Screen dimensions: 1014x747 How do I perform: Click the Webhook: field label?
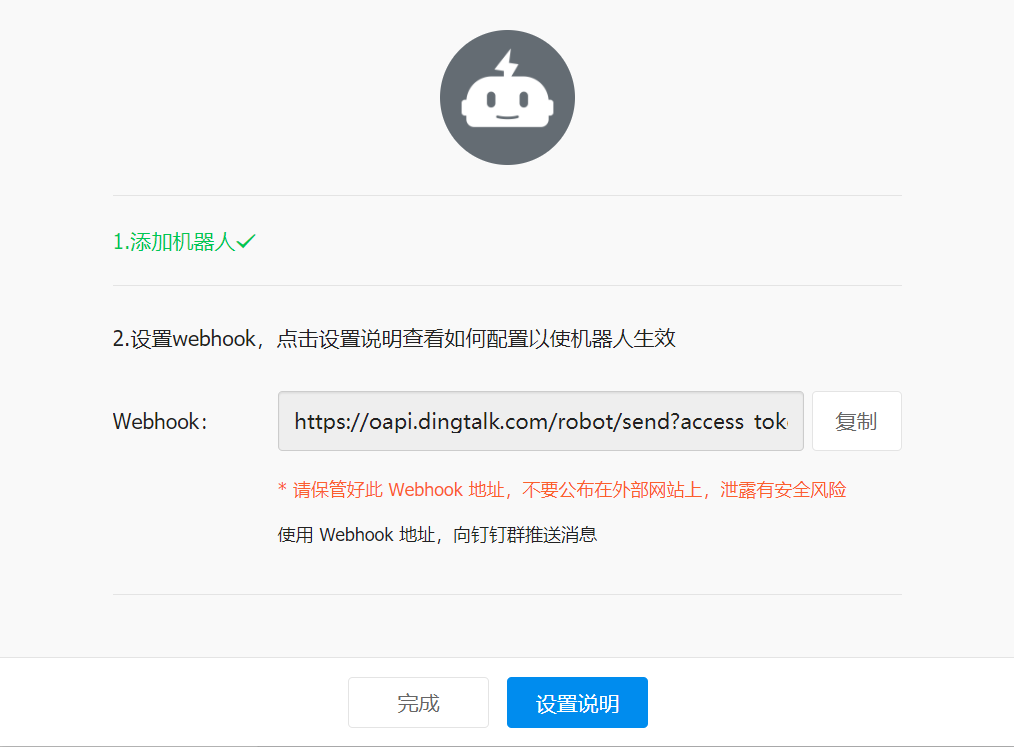(x=160, y=421)
